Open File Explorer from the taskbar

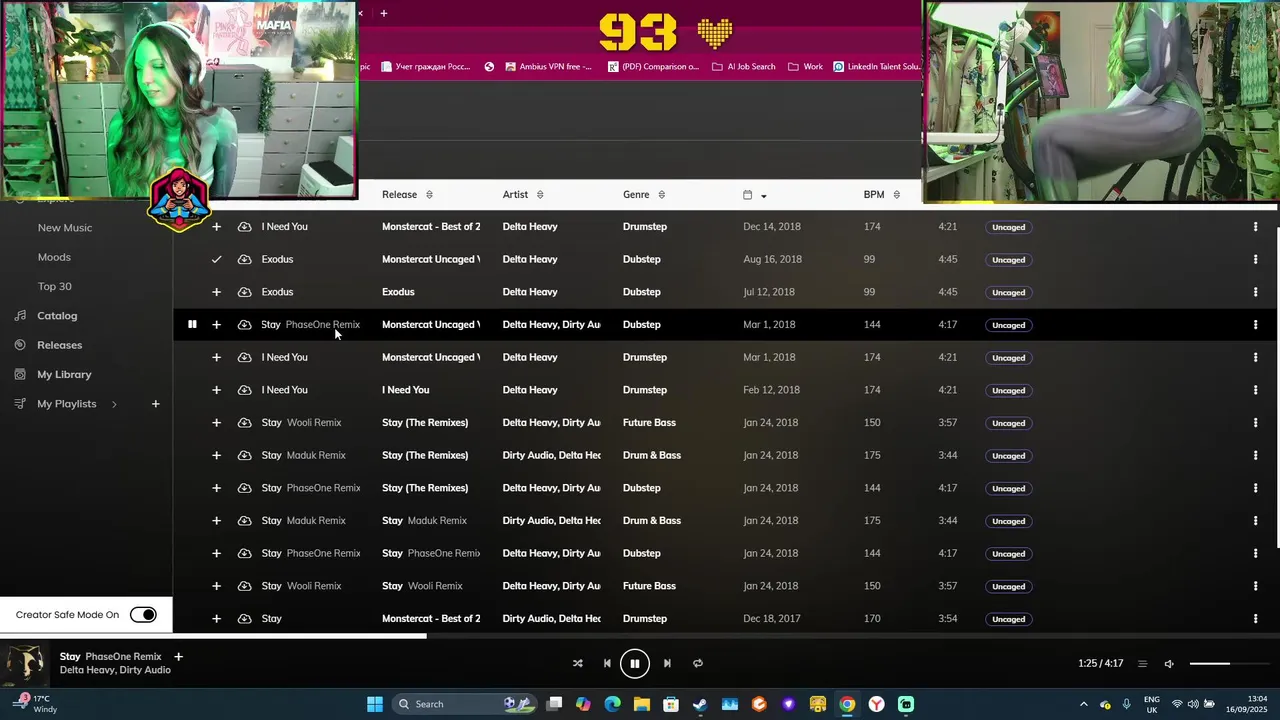point(641,704)
